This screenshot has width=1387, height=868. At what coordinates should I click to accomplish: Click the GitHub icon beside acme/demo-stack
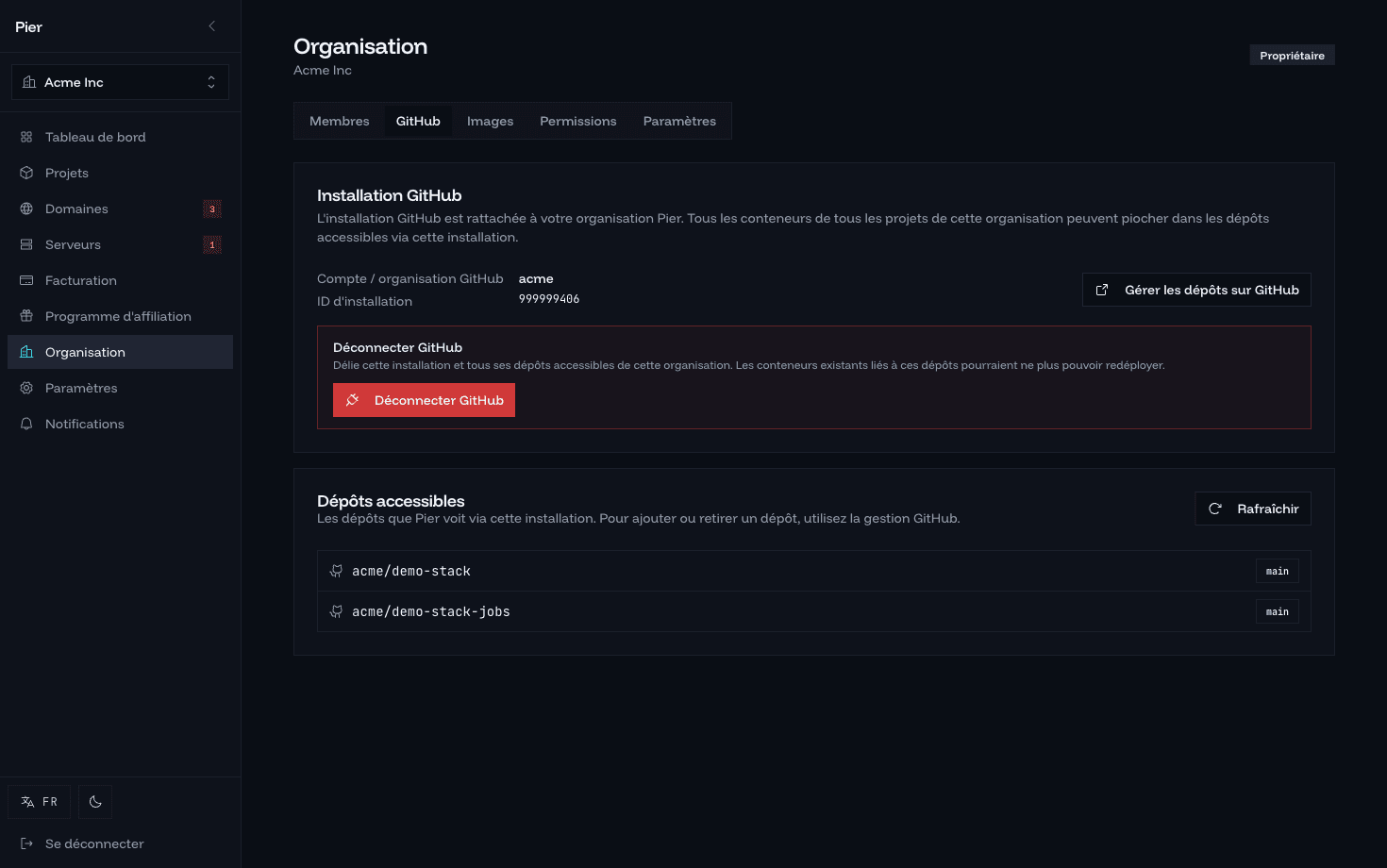pyautogui.click(x=336, y=571)
